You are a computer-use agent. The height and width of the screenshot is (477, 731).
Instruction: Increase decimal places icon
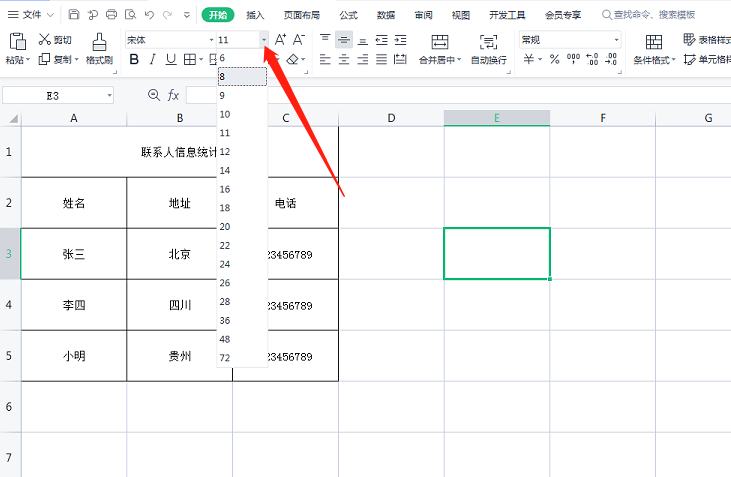(592, 59)
